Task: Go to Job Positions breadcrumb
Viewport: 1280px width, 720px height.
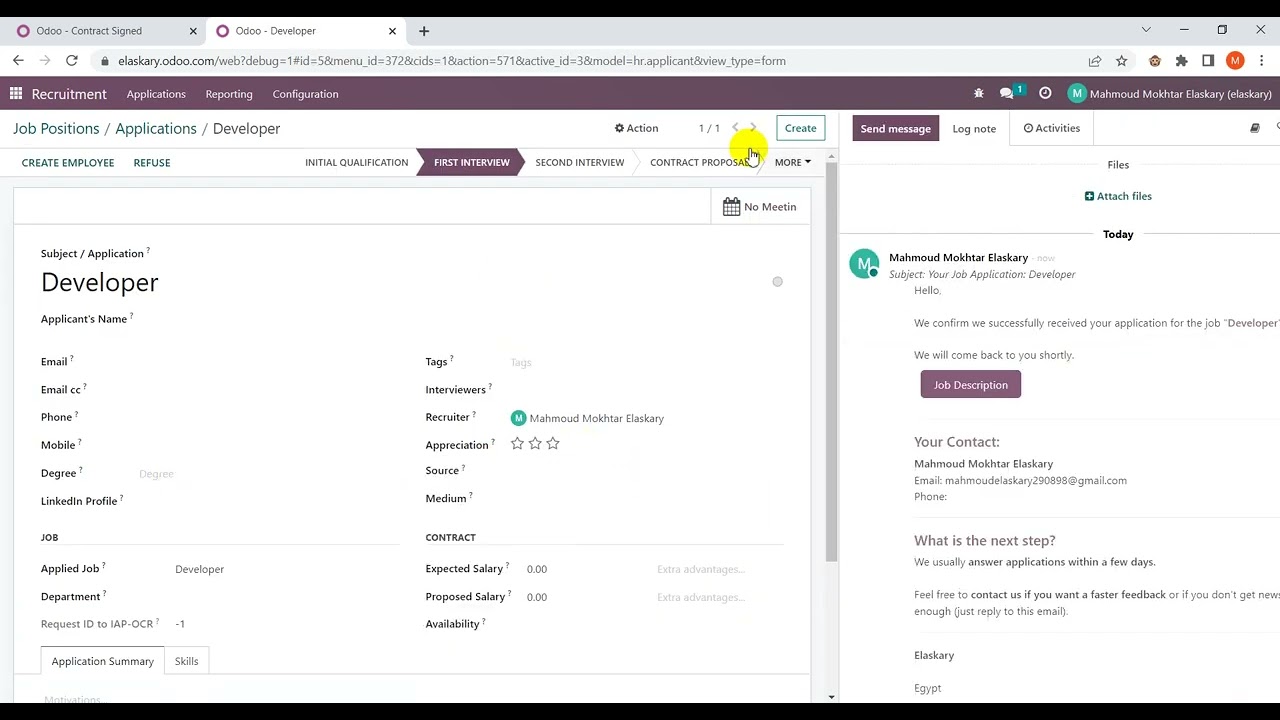Action: (56, 128)
